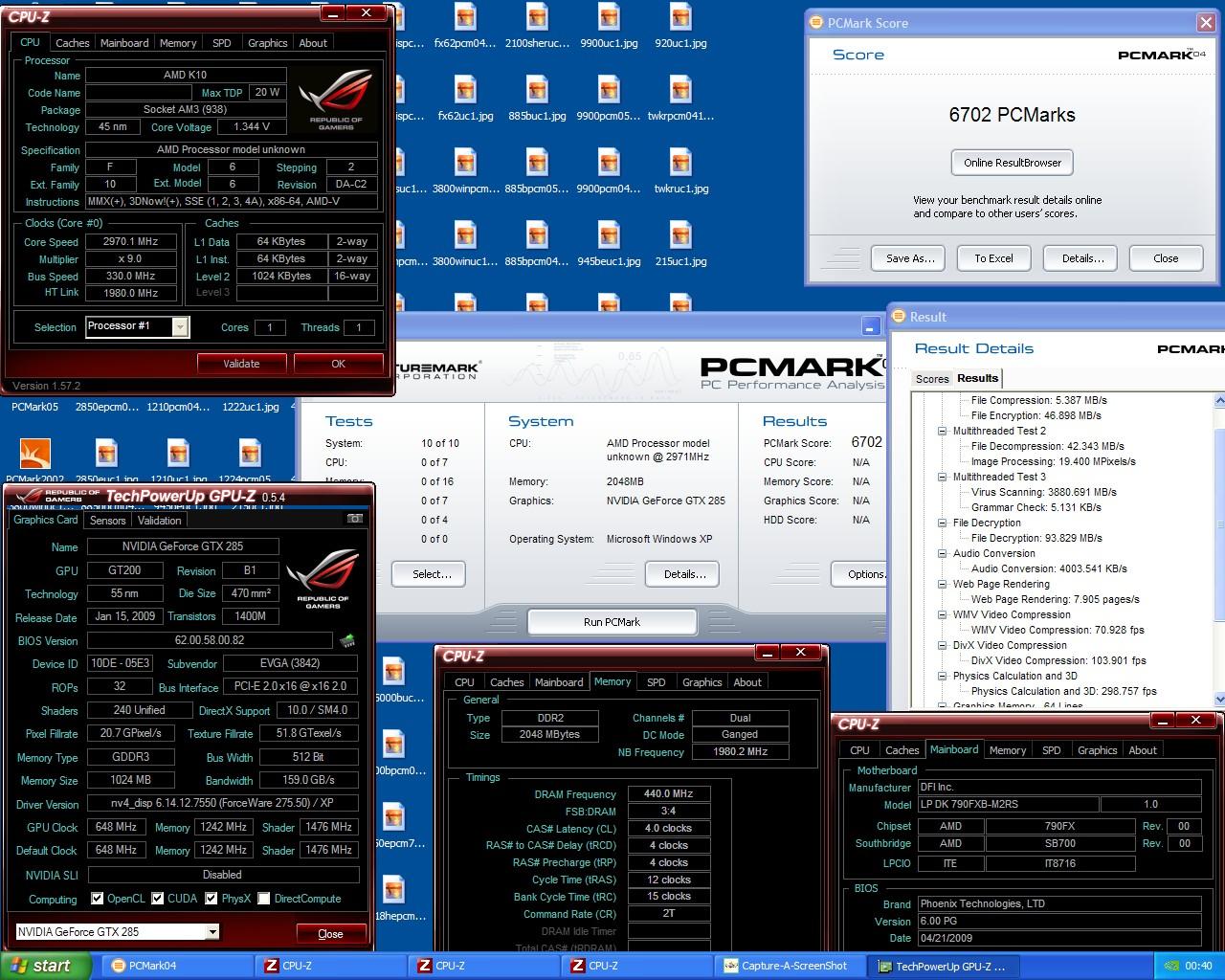Select the twkruc1.jpg desktop icon
Viewport: 1225px width, 980px height.
click(680, 171)
